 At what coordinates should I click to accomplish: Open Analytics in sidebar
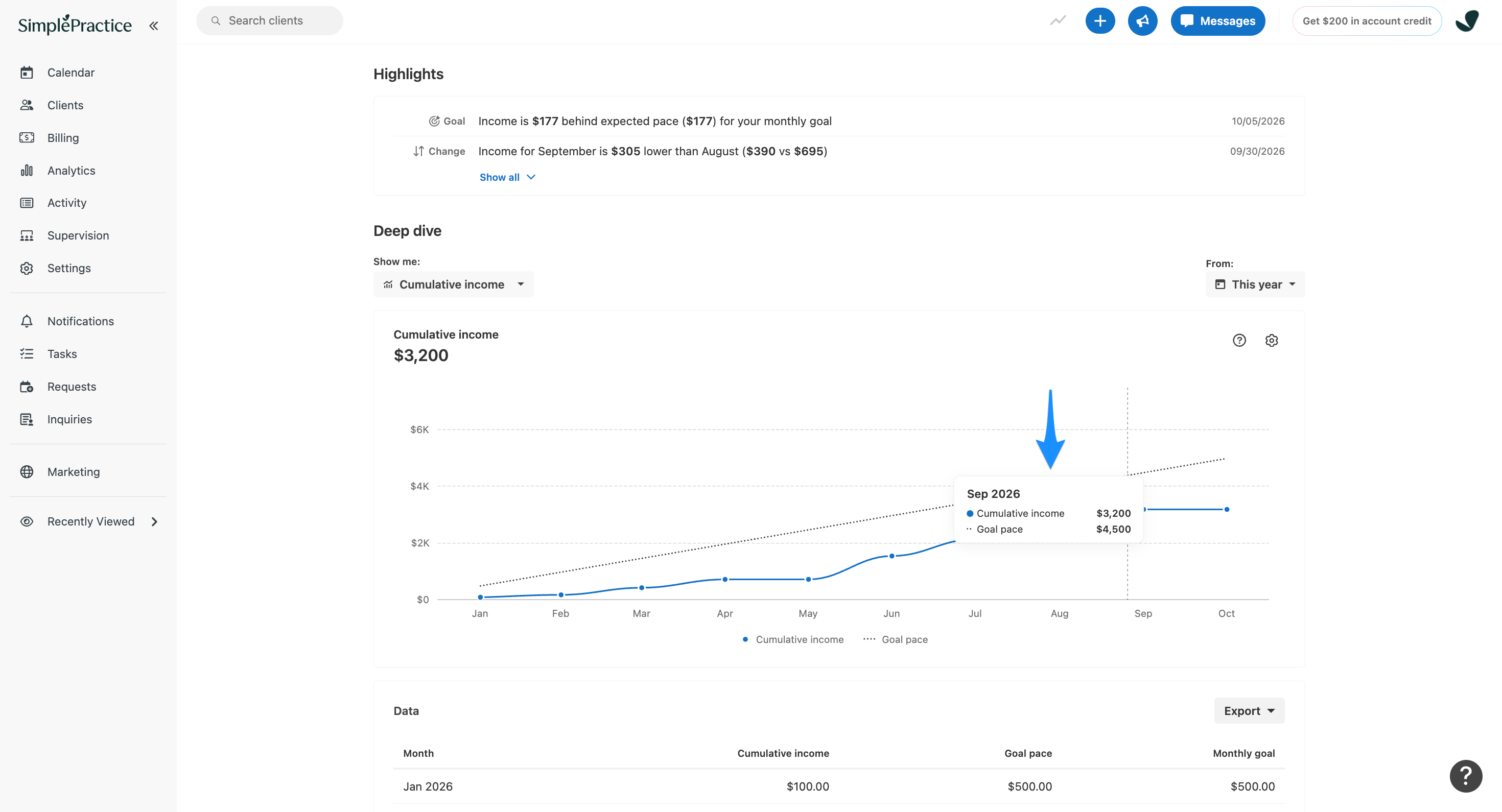(71, 170)
